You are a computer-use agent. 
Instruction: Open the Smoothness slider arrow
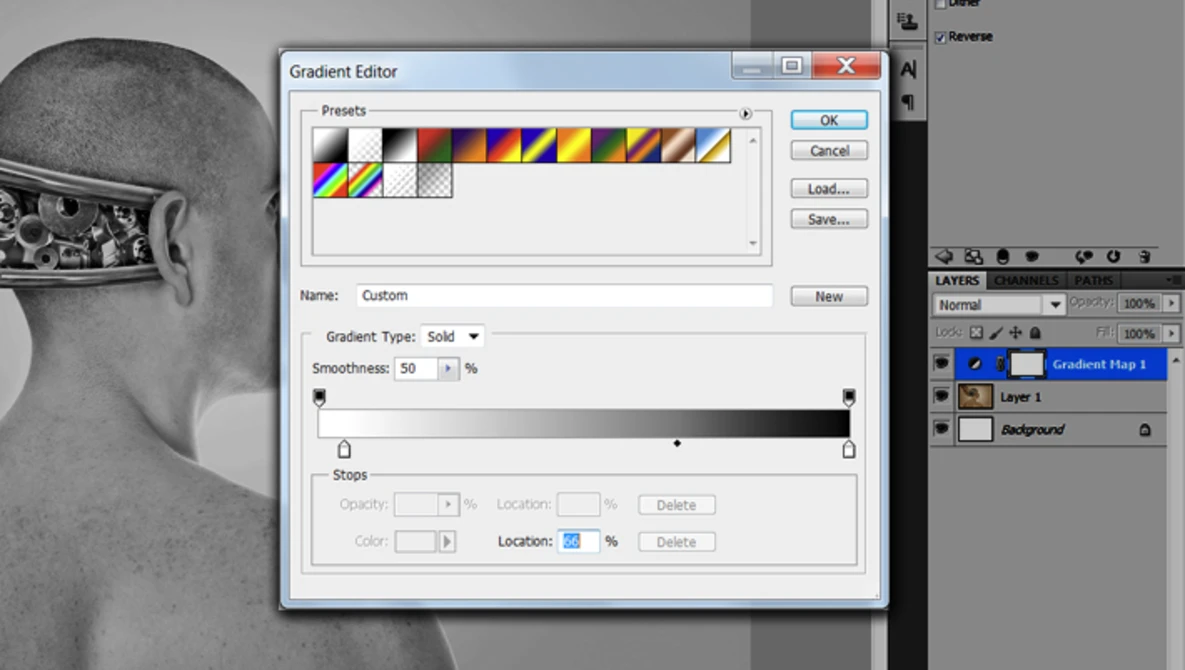point(448,369)
